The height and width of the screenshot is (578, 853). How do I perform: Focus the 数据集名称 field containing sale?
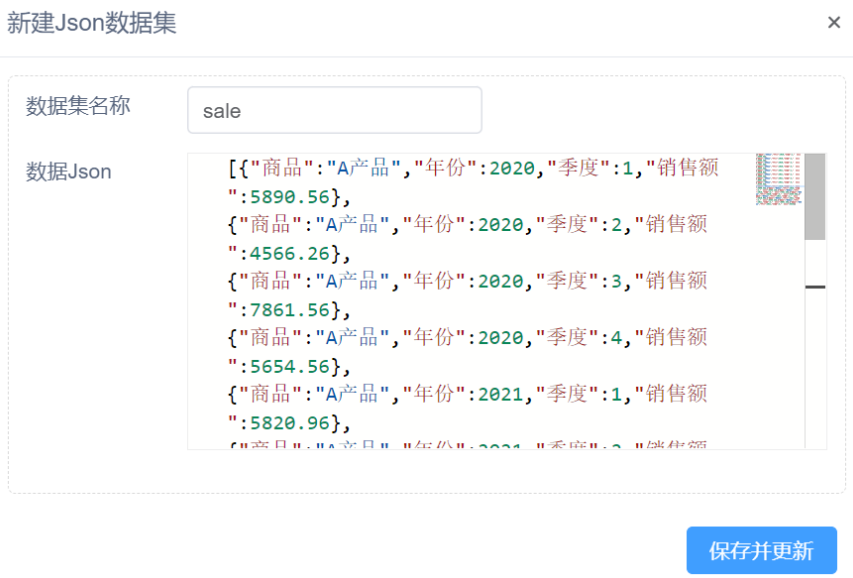(334, 110)
